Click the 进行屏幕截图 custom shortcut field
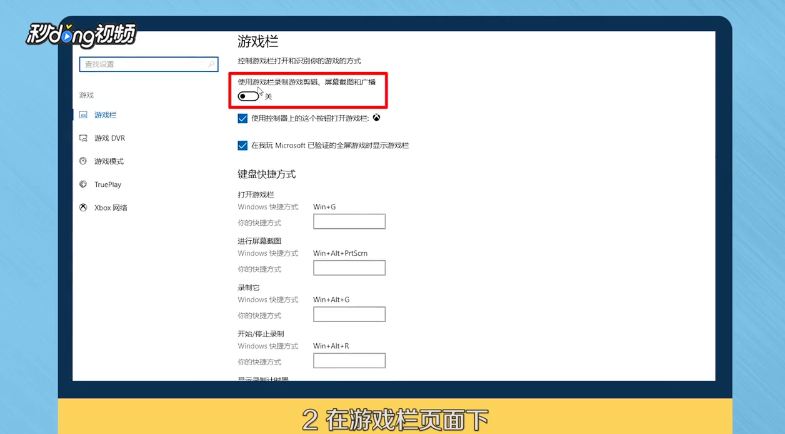785x434 pixels. 349,268
